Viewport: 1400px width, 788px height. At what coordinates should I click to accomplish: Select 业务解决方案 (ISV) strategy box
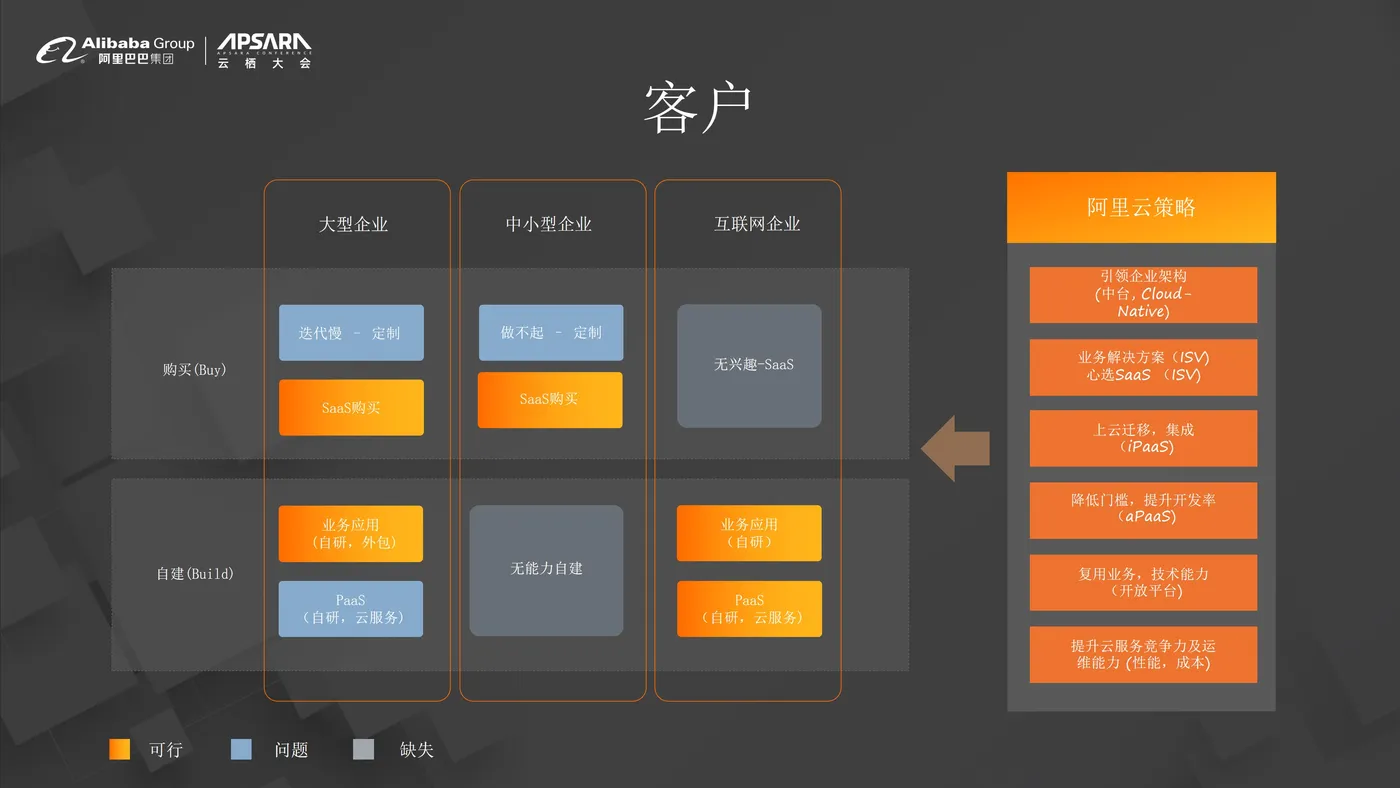pyautogui.click(x=1143, y=367)
